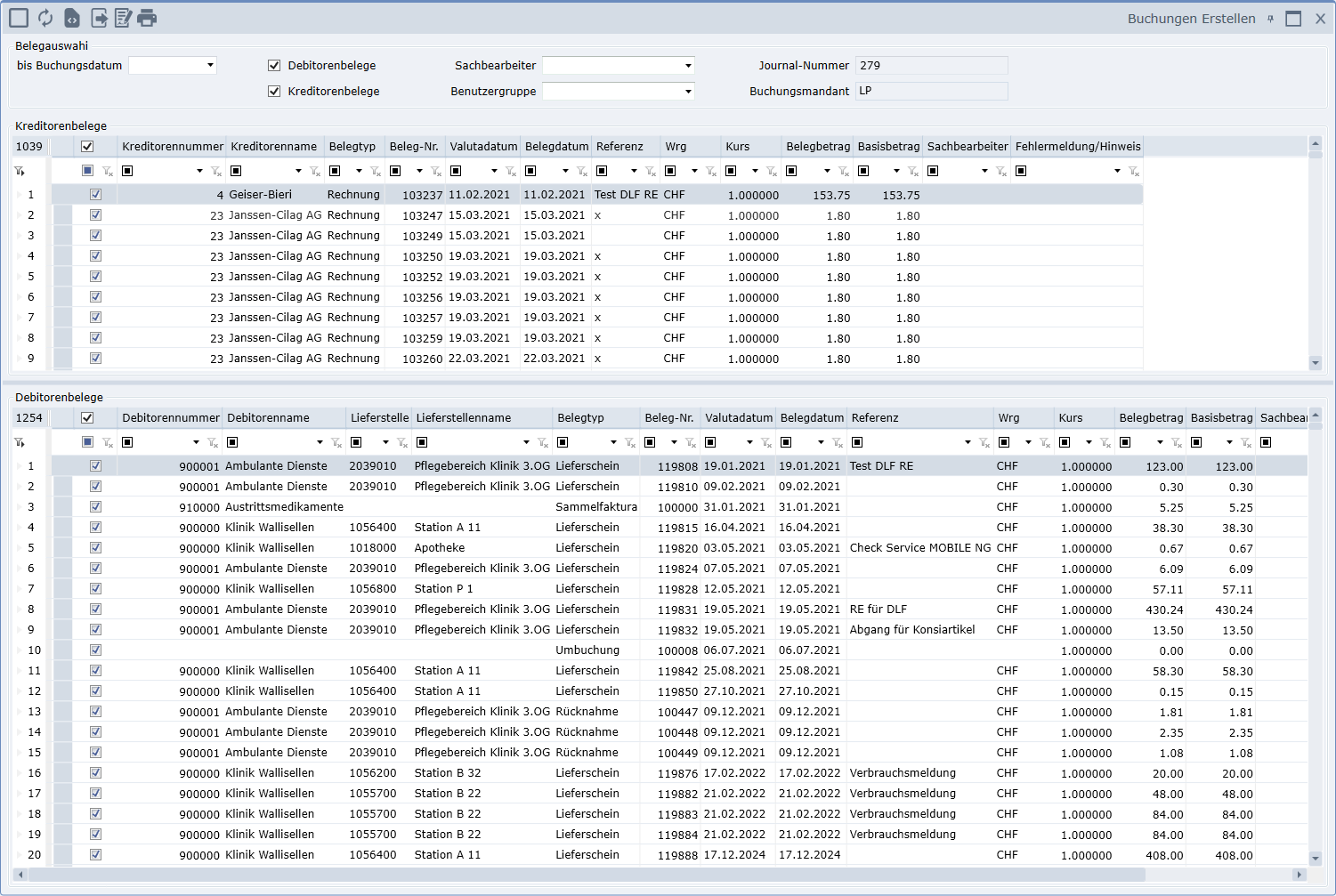This screenshot has width=1336, height=896.
Task: Select Austrittsmedikamente row in Debitorenbelege
Action: point(284,507)
